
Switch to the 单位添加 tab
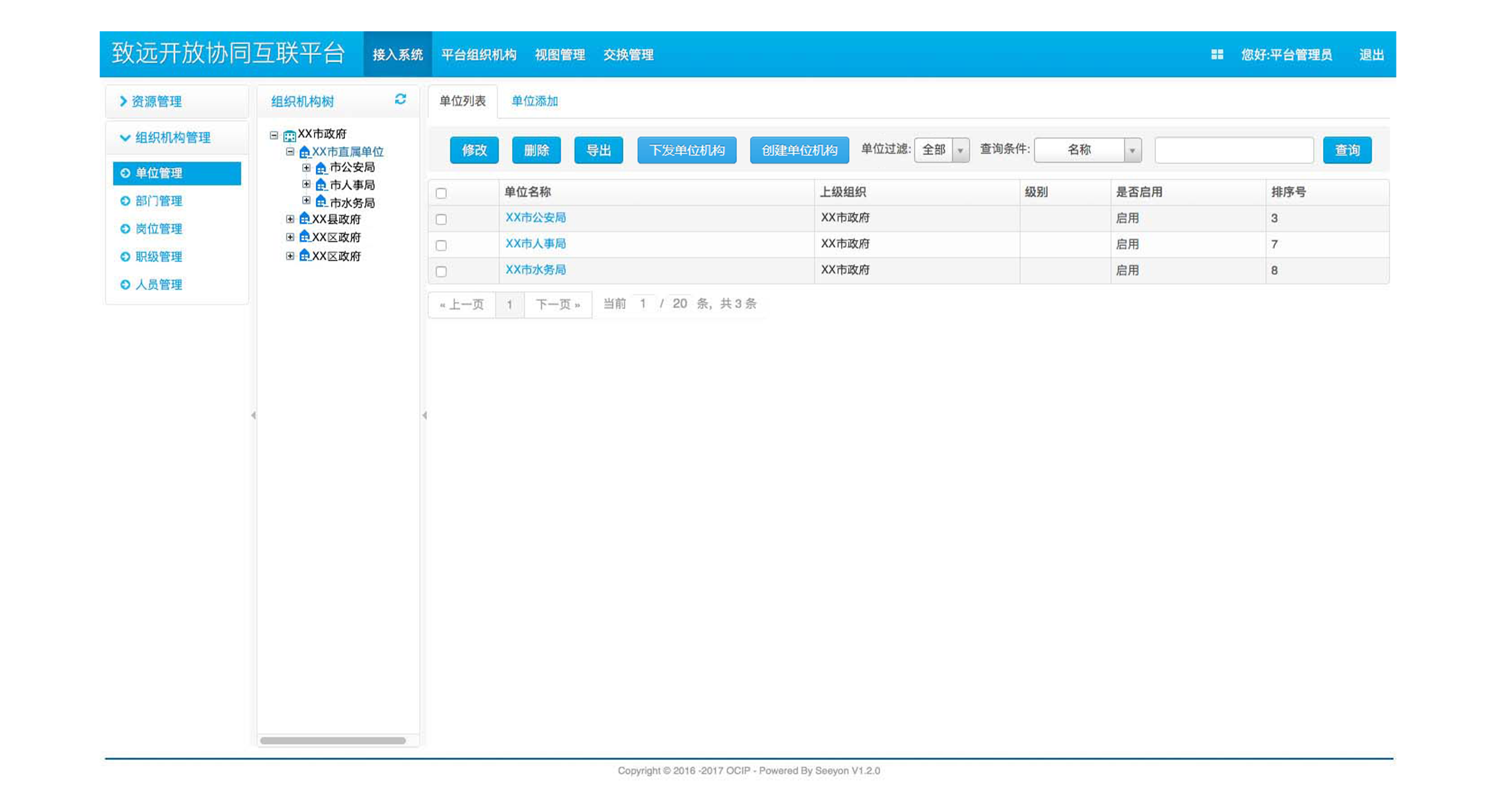pyautogui.click(x=534, y=101)
